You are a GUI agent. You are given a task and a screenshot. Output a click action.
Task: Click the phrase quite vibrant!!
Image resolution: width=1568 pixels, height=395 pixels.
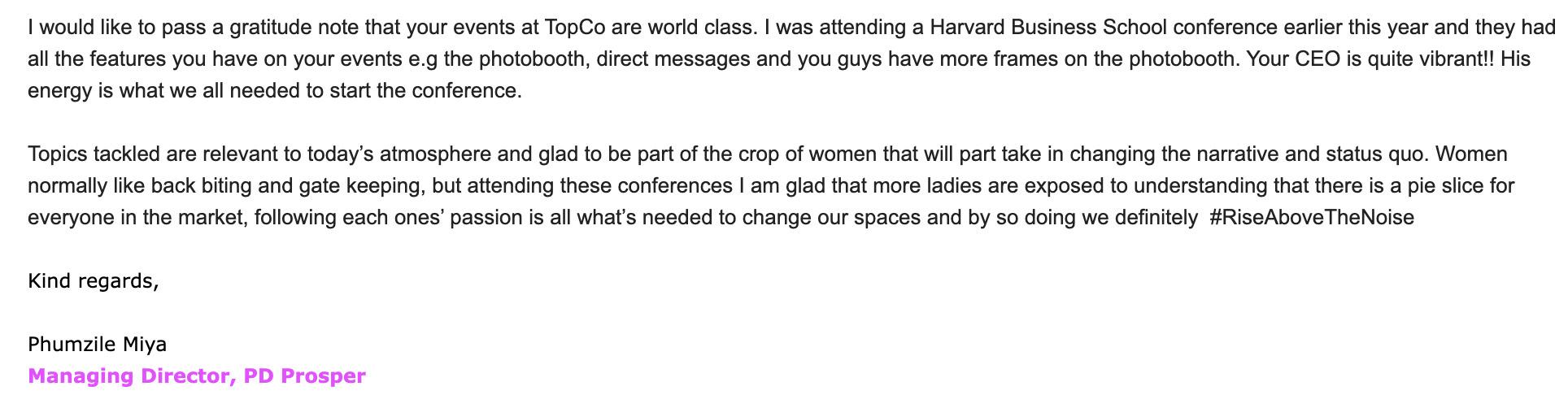coord(1431,59)
